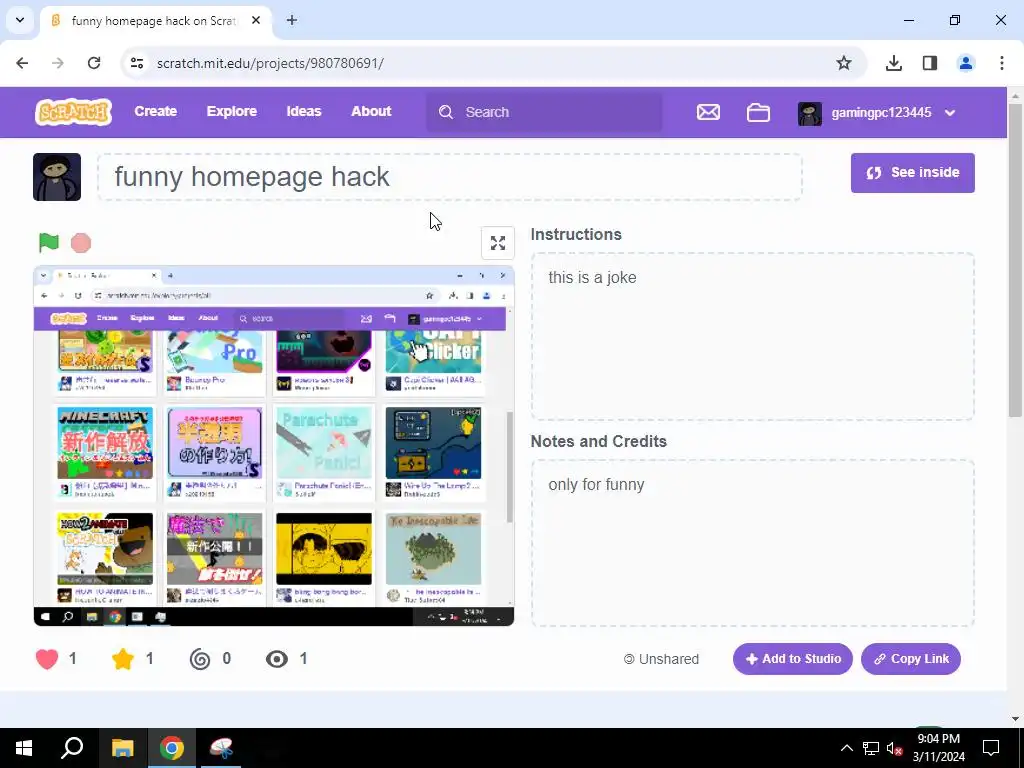This screenshot has height=768, width=1024.
Task: Click the network tray icon
Action: click(871, 748)
